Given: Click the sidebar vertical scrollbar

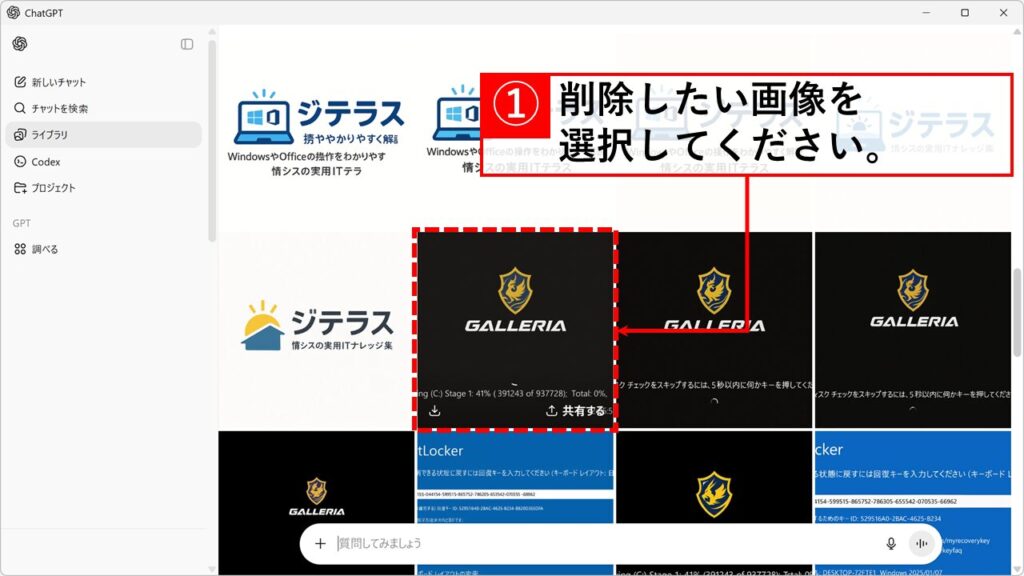Looking at the screenshot, I should [x=212, y=140].
